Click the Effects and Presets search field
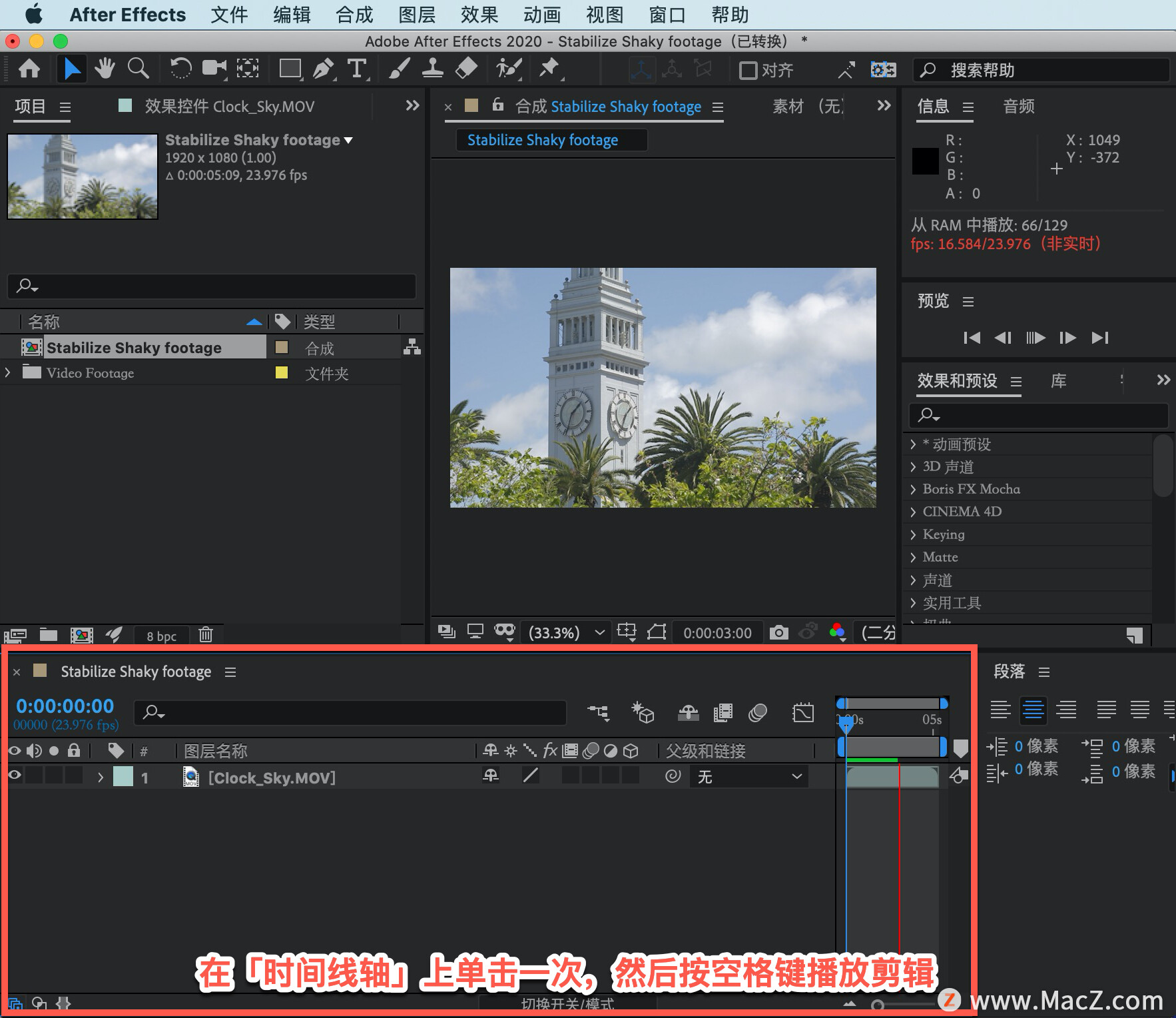The height and width of the screenshot is (1018, 1176). tap(1037, 415)
